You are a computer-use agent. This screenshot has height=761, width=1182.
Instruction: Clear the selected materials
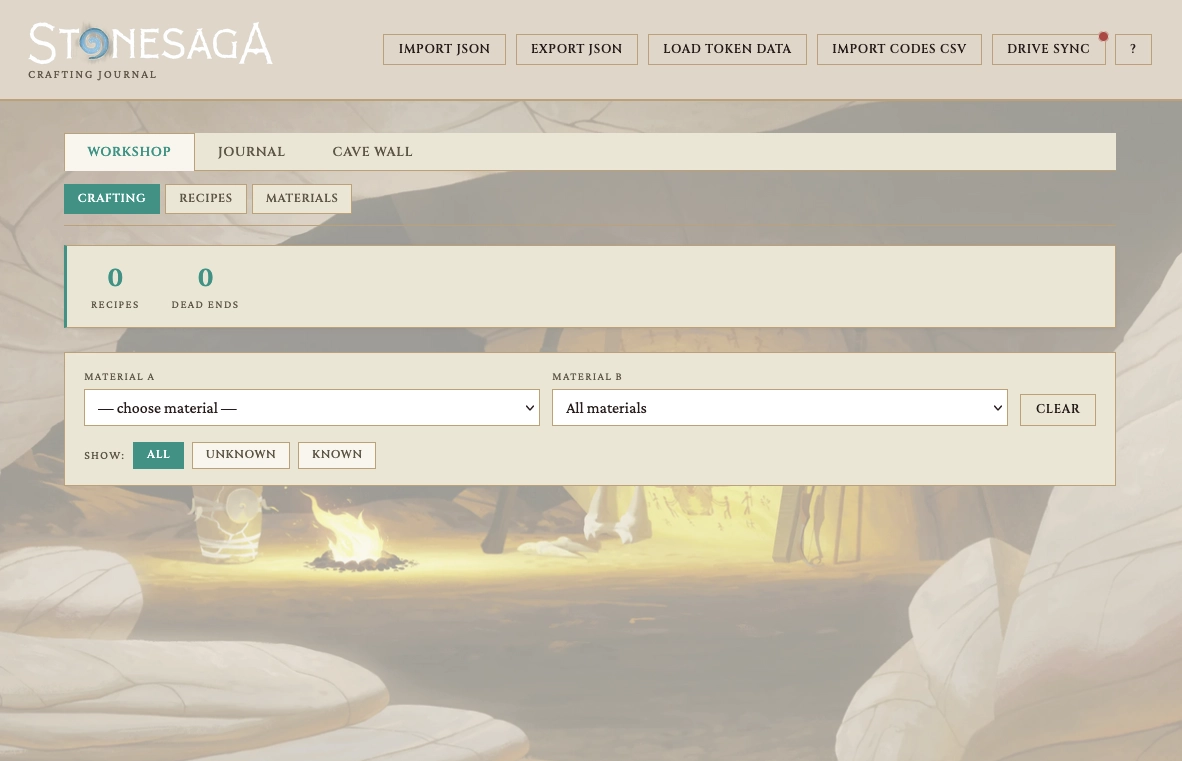click(1058, 409)
